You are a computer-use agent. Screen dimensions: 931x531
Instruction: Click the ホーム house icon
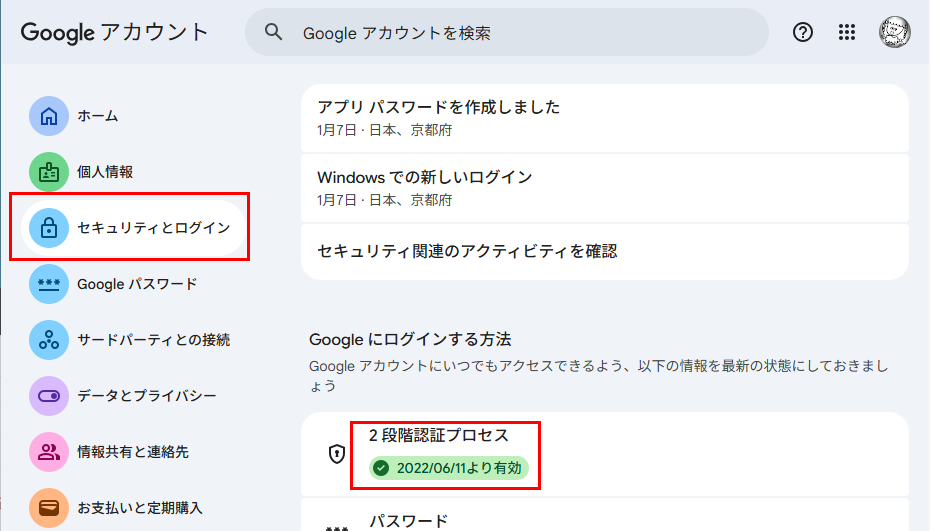coord(49,116)
